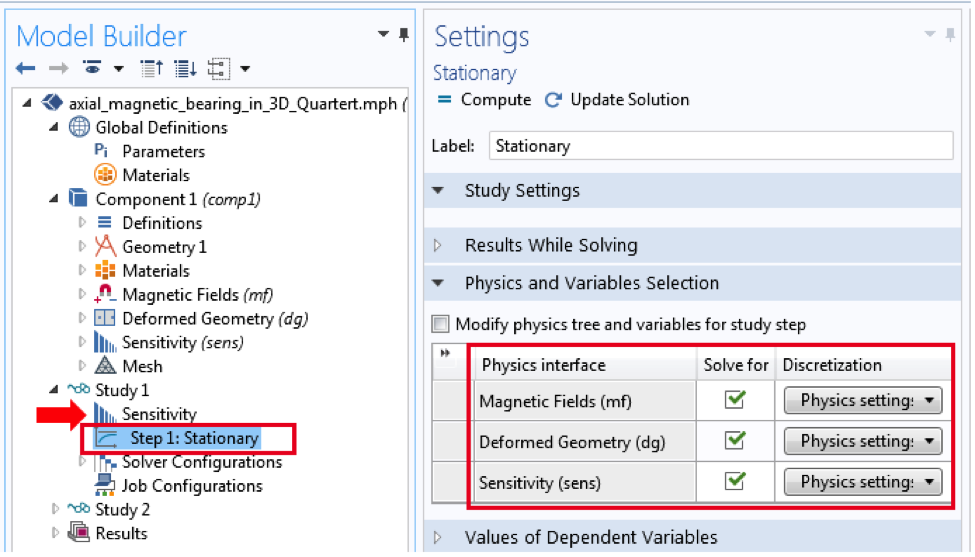Click the Study 1 icon
Screen dimensions: 975x557
click(x=78, y=389)
